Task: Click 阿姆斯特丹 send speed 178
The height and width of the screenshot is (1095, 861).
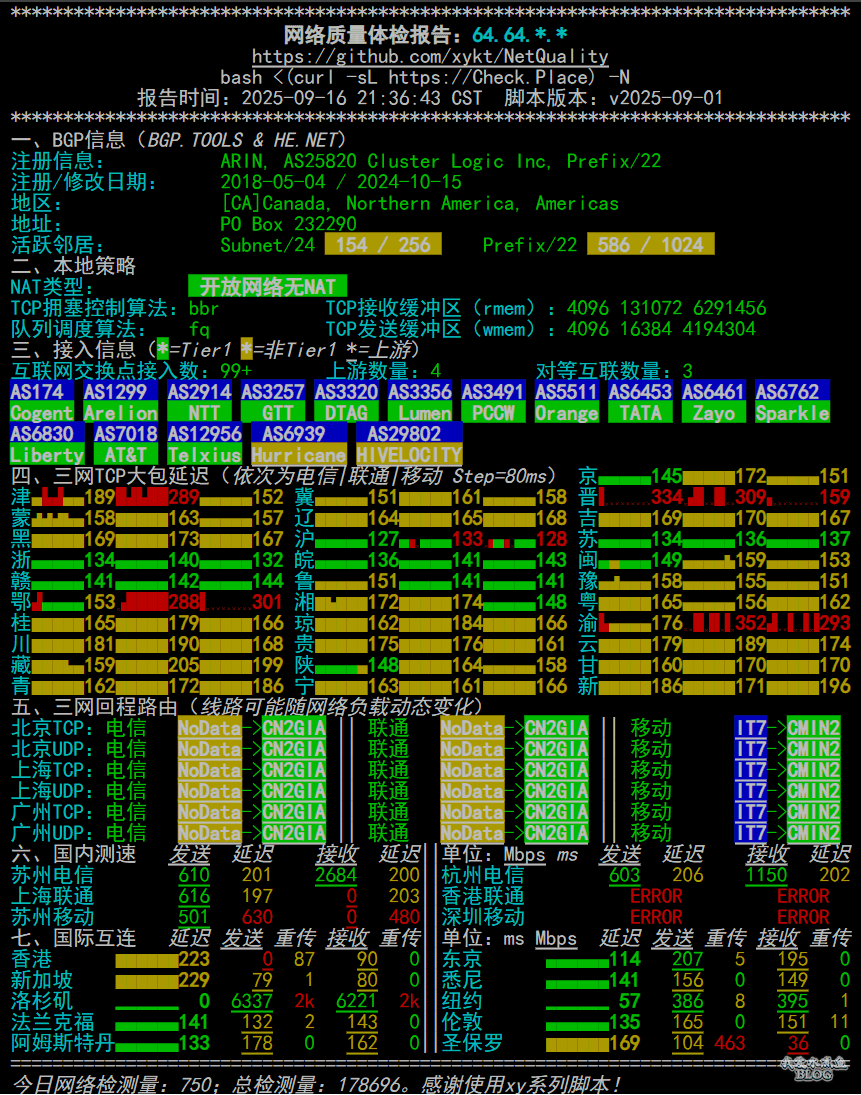Action: coord(257,1042)
